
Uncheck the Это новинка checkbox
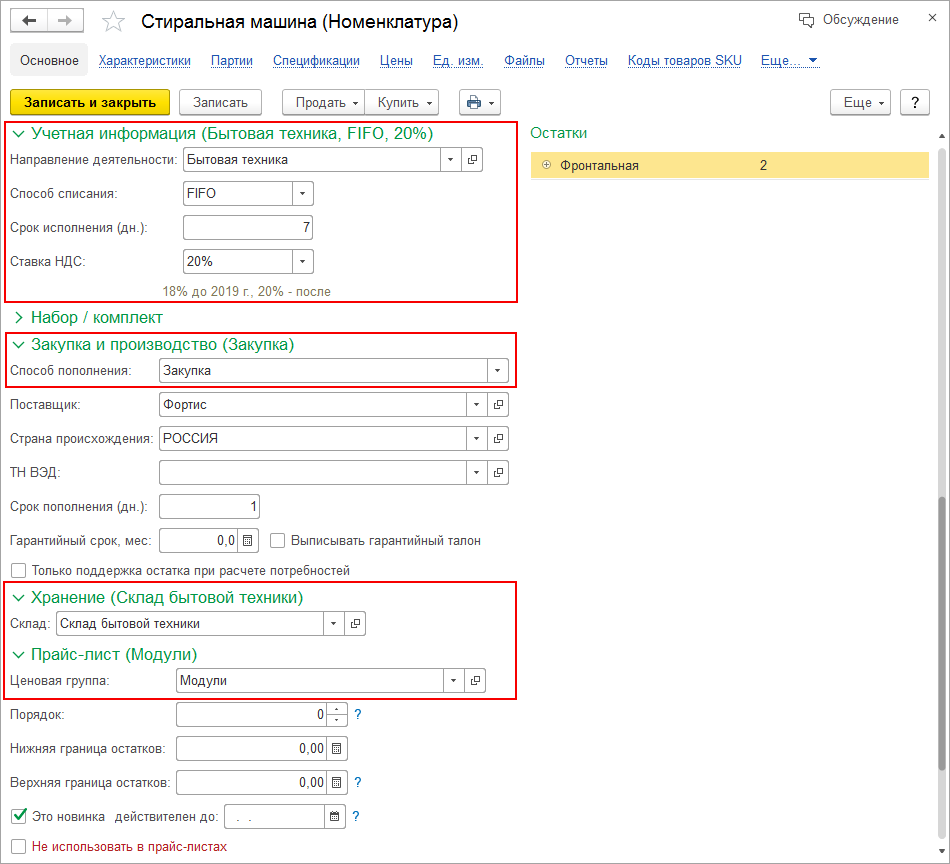[19, 816]
